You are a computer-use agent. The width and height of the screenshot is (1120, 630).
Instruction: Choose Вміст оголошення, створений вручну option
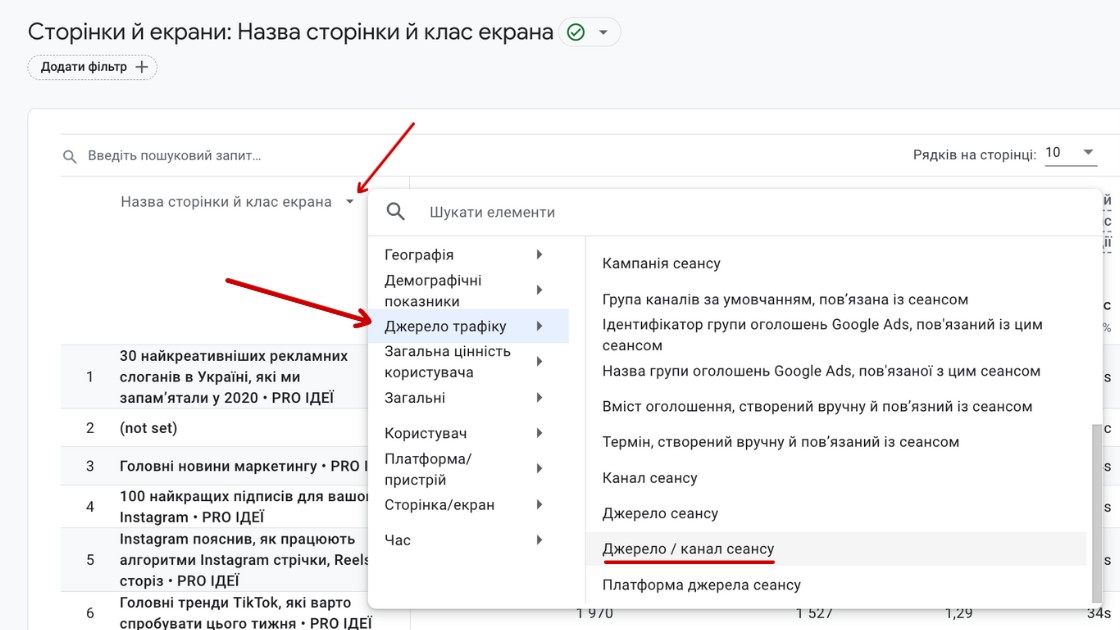[817, 406]
